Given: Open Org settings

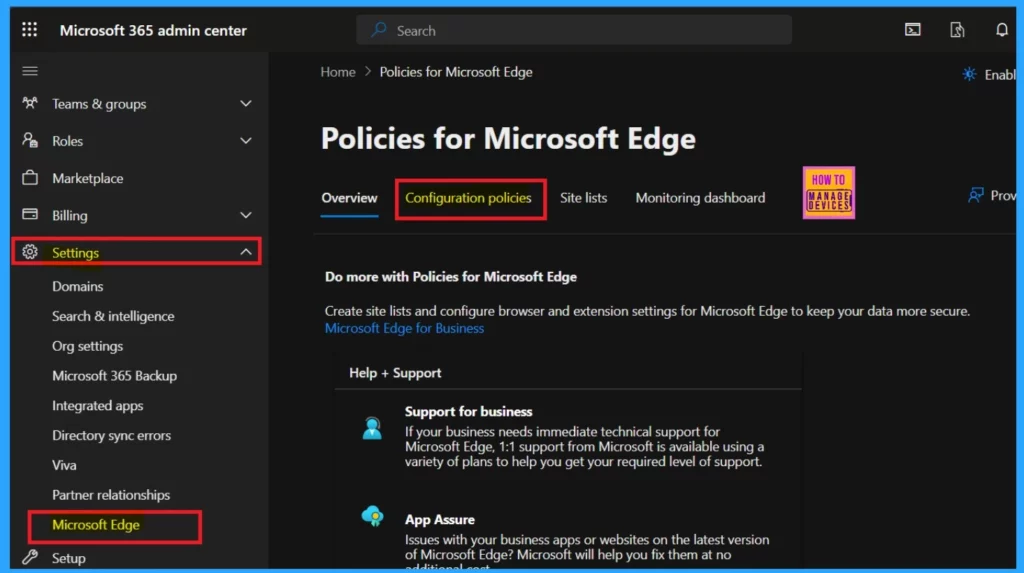Looking at the screenshot, I should point(88,346).
